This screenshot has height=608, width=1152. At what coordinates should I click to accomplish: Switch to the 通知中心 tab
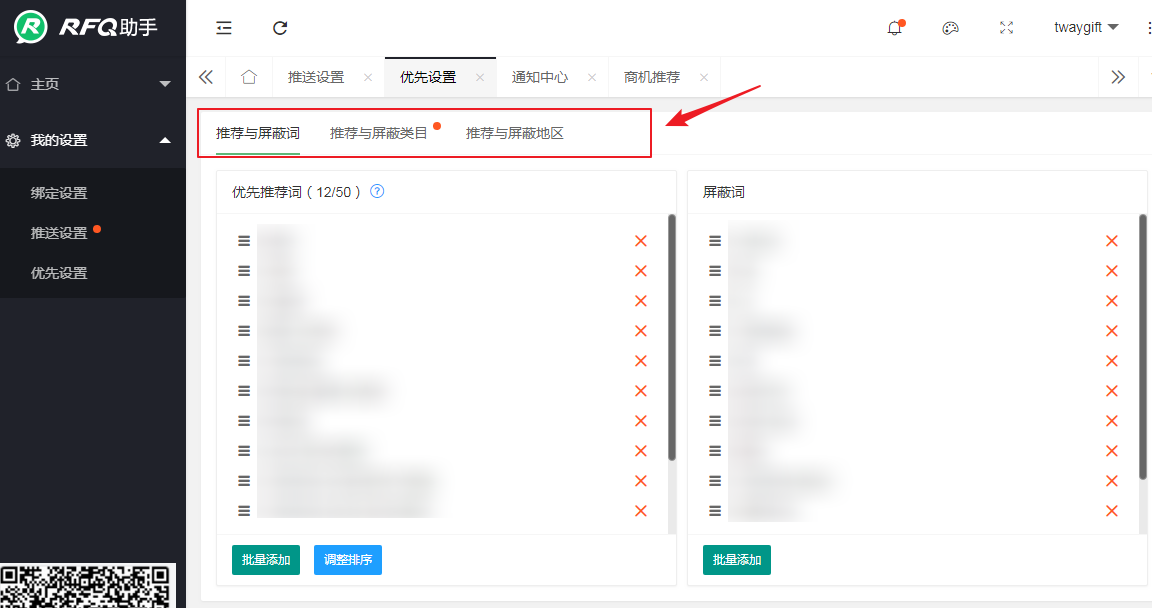(x=540, y=77)
